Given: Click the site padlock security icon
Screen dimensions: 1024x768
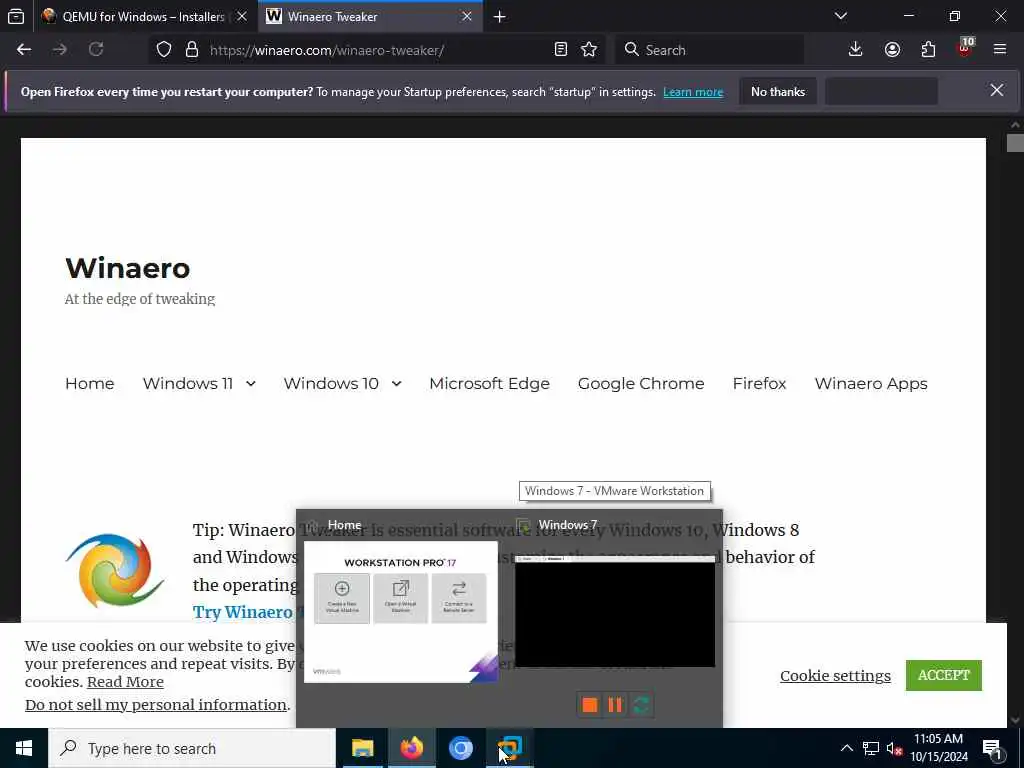Looking at the screenshot, I should tap(191, 50).
